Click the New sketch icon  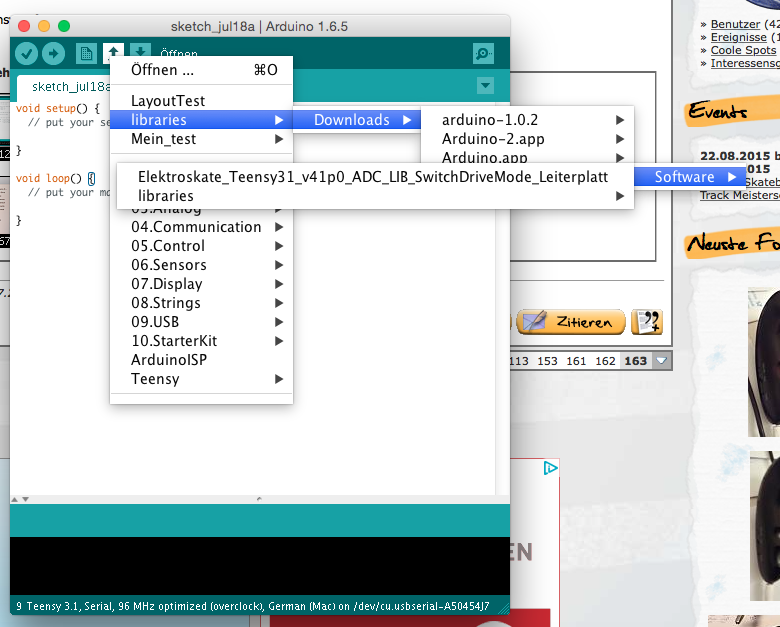(x=86, y=54)
